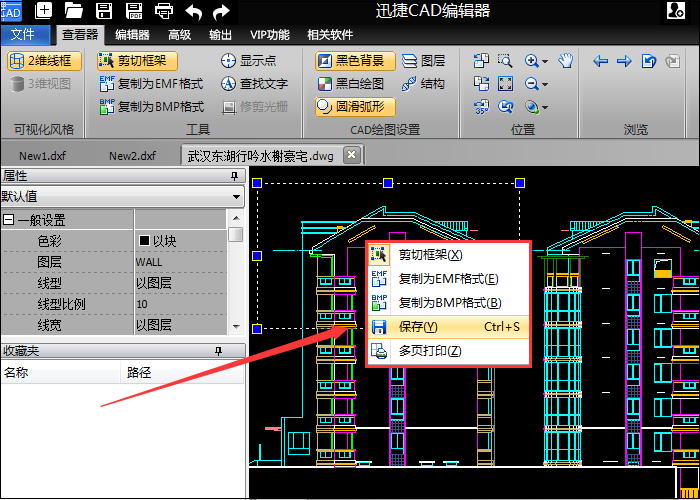The width and height of the screenshot is (700, 500).
Task: Click the 名称 column header
Action: click(x=60, y=373)
